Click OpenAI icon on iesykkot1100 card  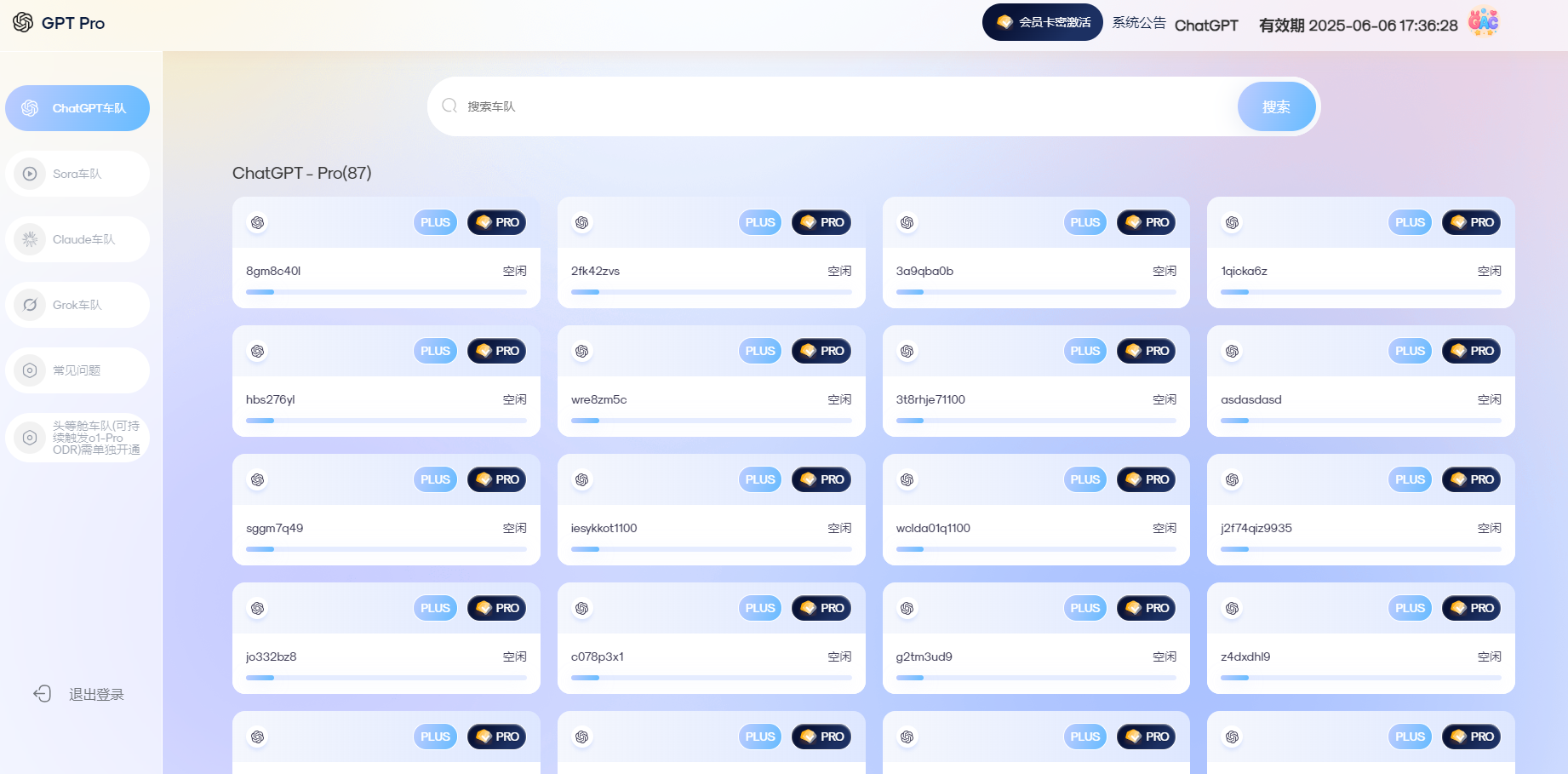coord(582,479)
